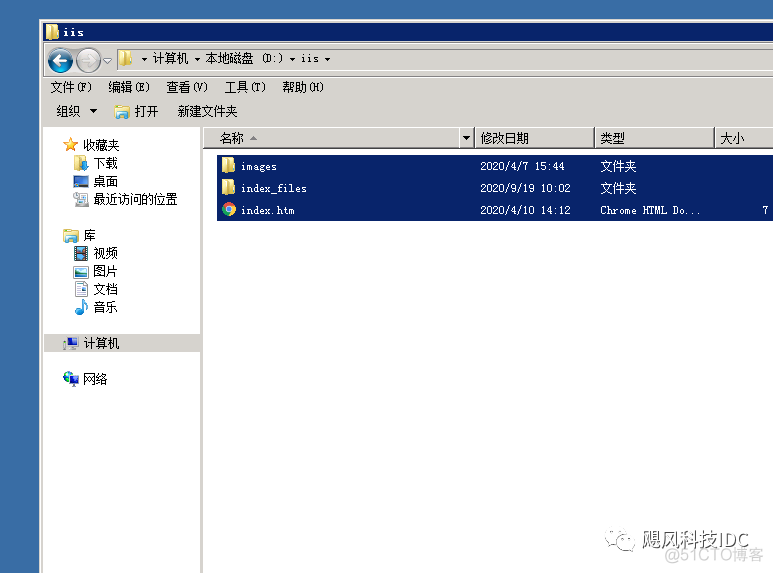The image size is (773, 573).
Task: Click the index_files folder icon
Action: [228, 187]
